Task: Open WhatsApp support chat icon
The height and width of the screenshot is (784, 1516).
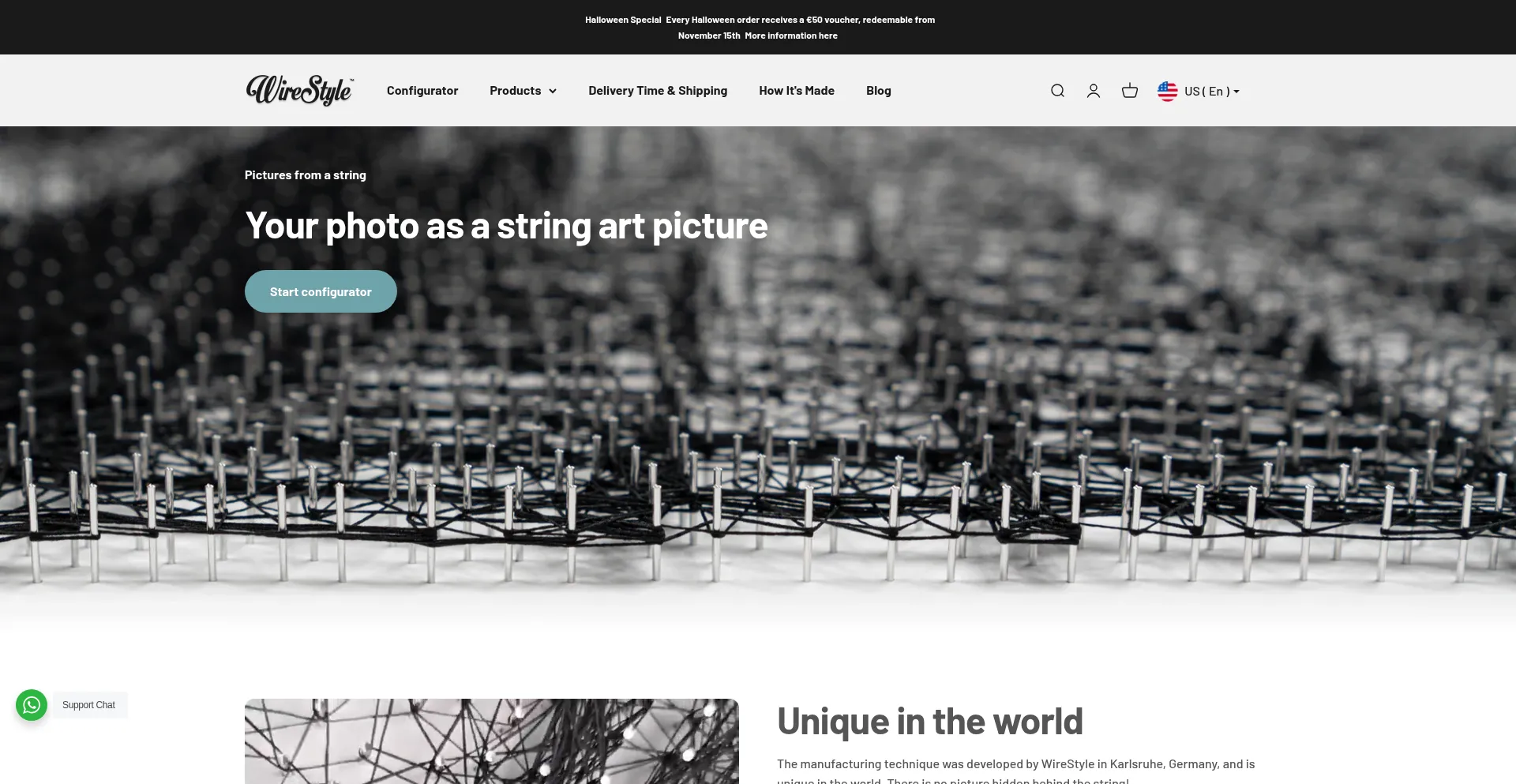Action: [x=32, y=705]
